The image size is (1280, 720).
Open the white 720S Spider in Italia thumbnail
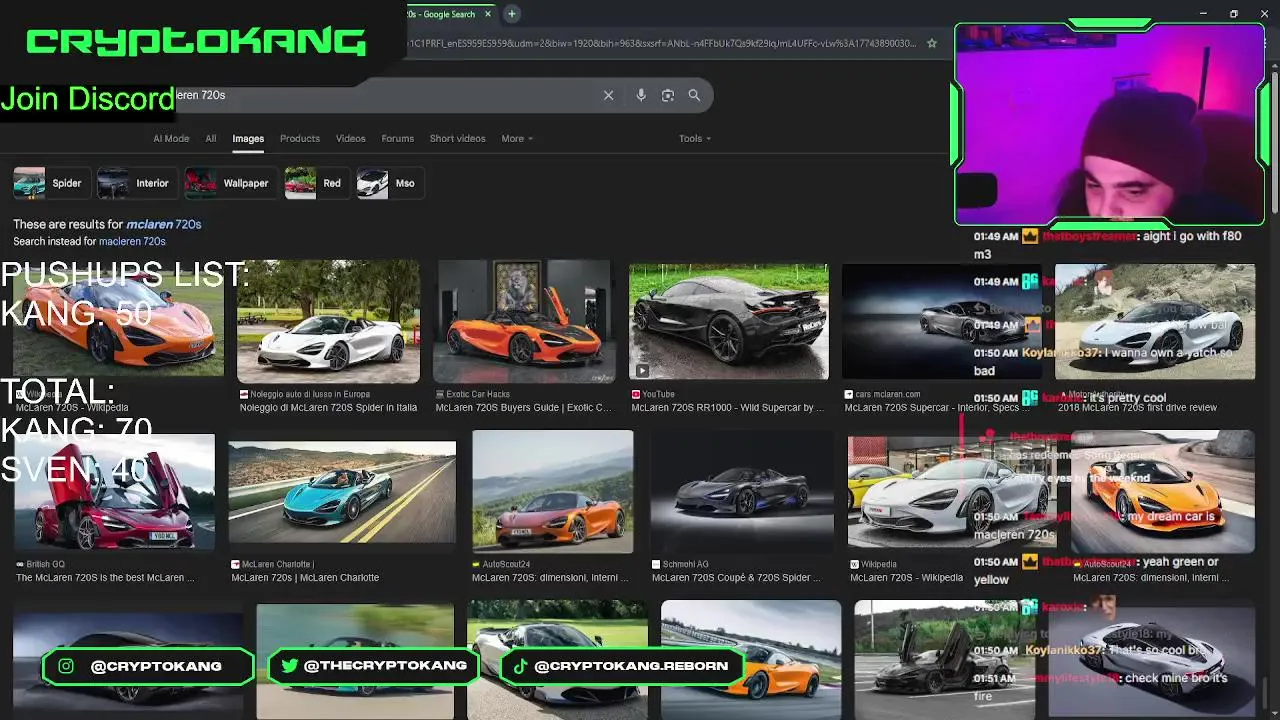point(328,322)
